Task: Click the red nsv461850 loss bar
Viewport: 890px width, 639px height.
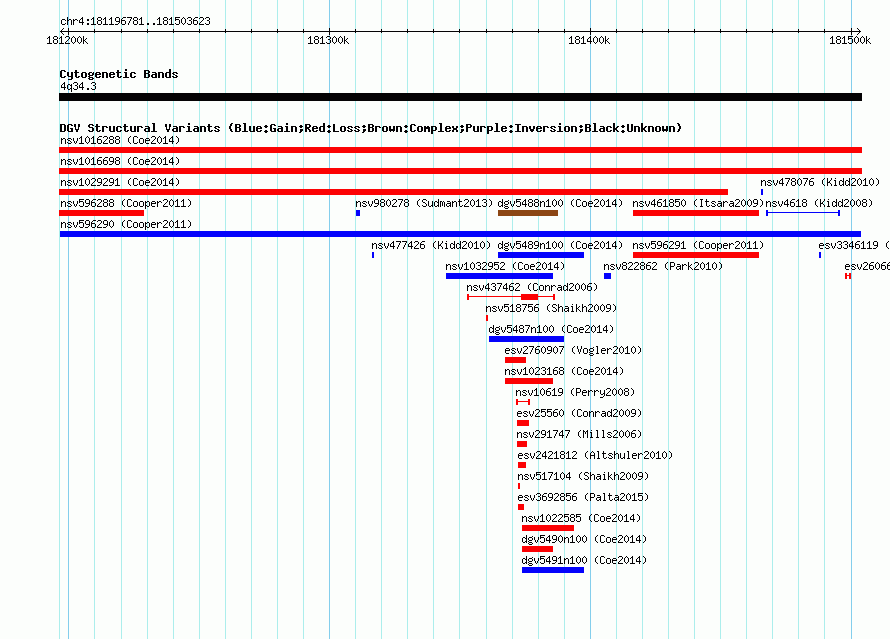Action: click(x=696, y=213)
